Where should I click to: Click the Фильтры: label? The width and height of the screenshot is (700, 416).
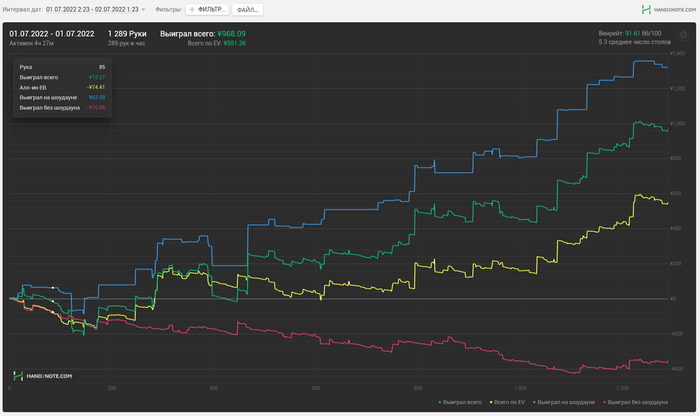(x=168, y=9)
